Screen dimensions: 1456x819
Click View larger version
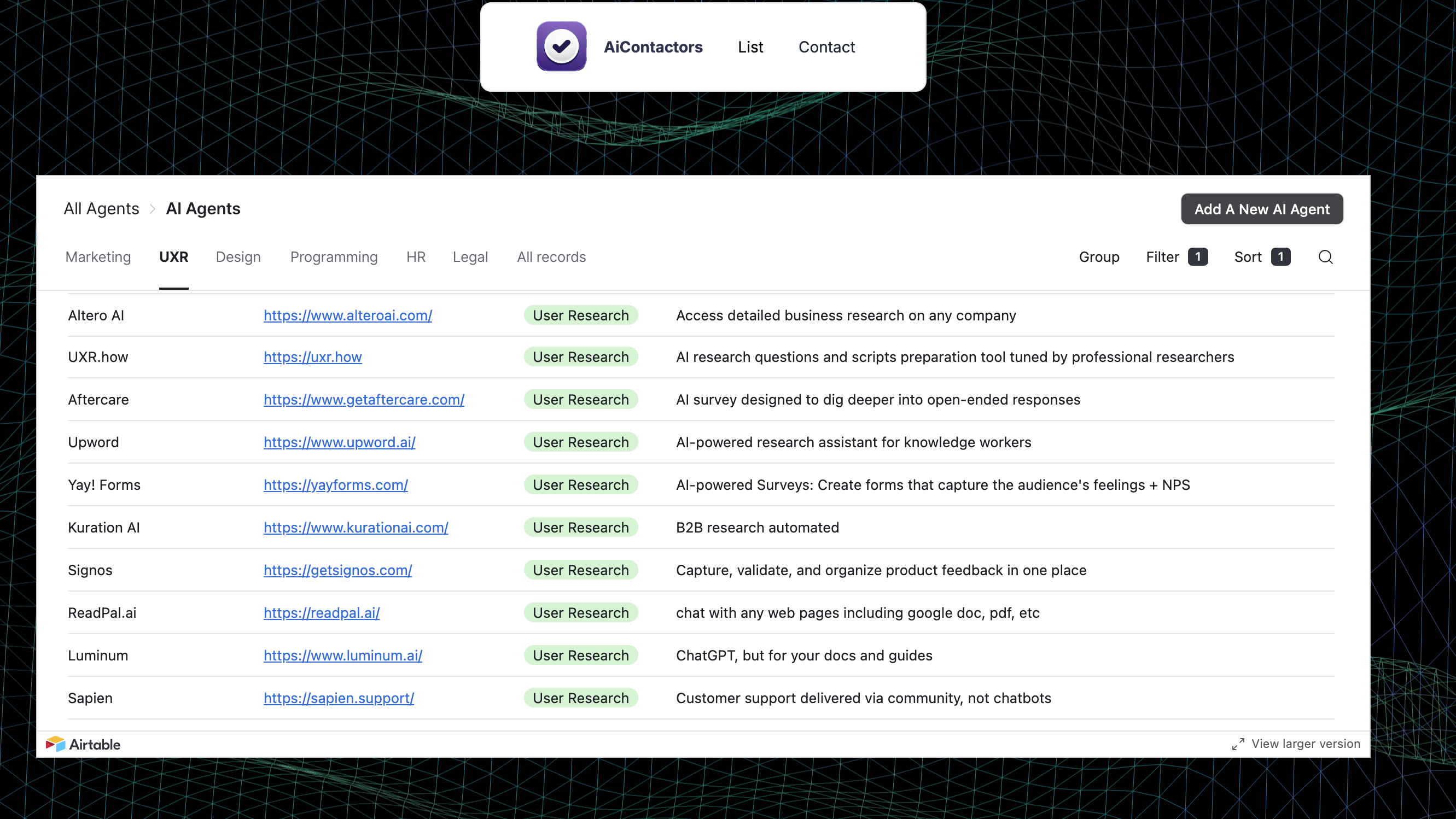tap(1306, 744)
